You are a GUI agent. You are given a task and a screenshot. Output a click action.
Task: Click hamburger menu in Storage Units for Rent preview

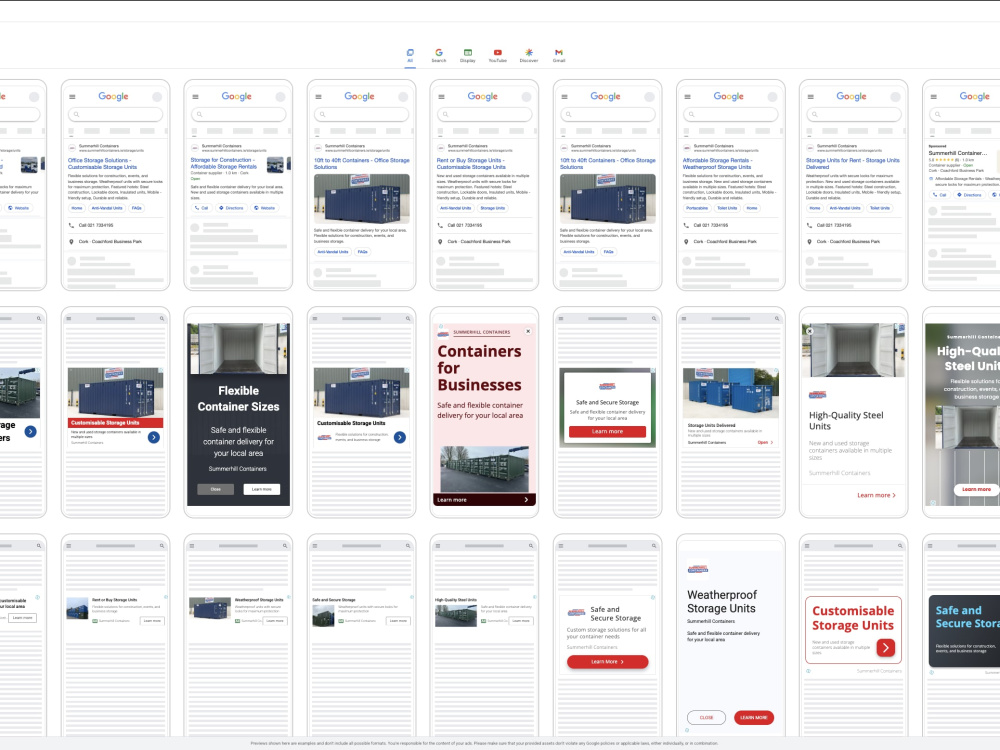point(811,97)
